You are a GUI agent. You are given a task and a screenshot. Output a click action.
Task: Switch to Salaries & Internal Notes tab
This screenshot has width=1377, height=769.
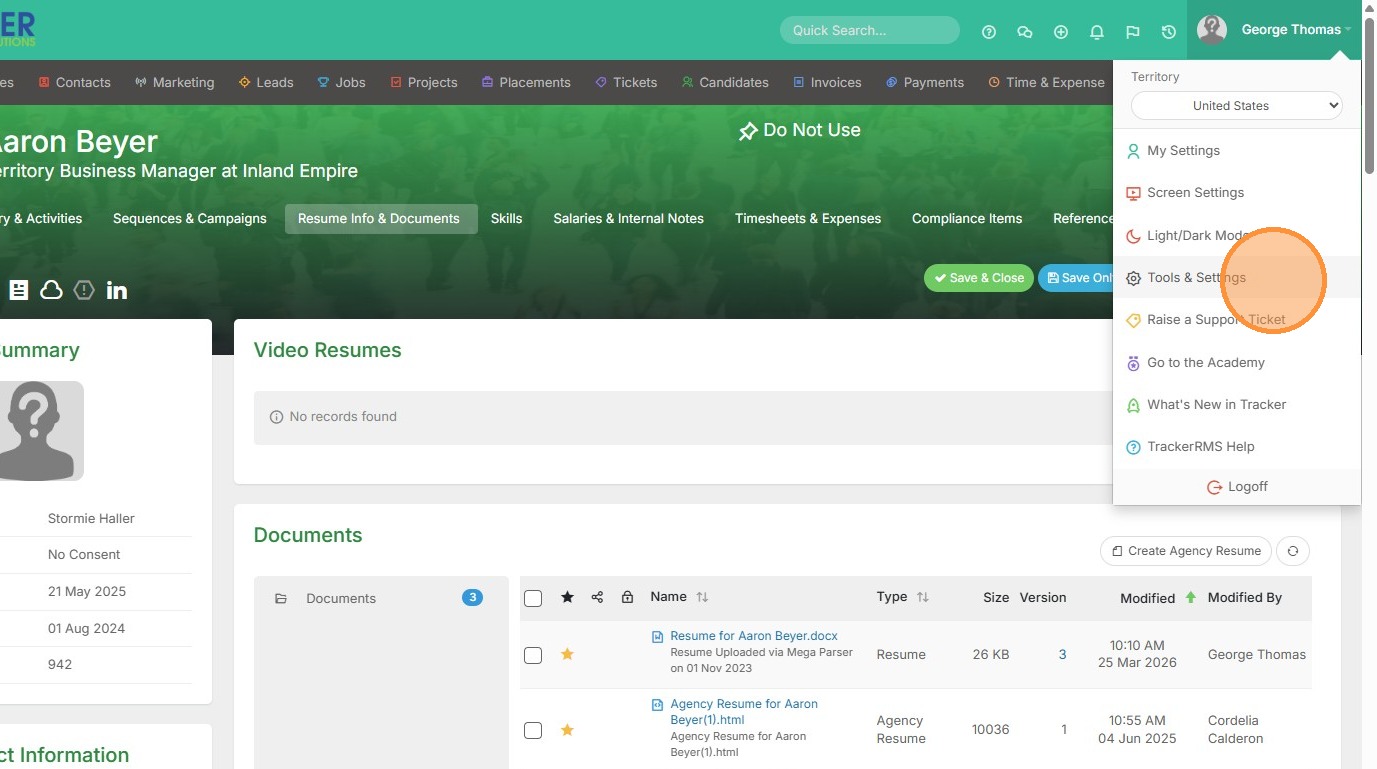(x=629, y=219)
